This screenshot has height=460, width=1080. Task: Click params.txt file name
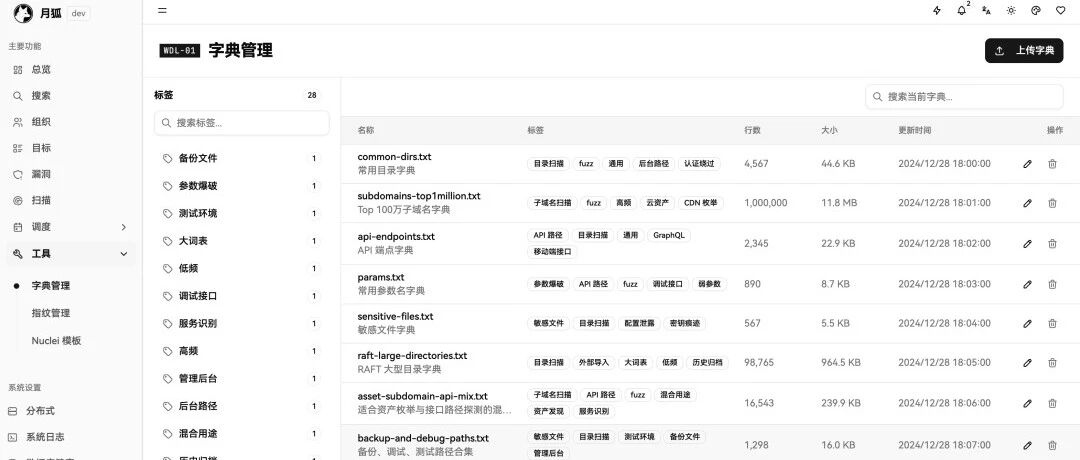pos(381,278)
